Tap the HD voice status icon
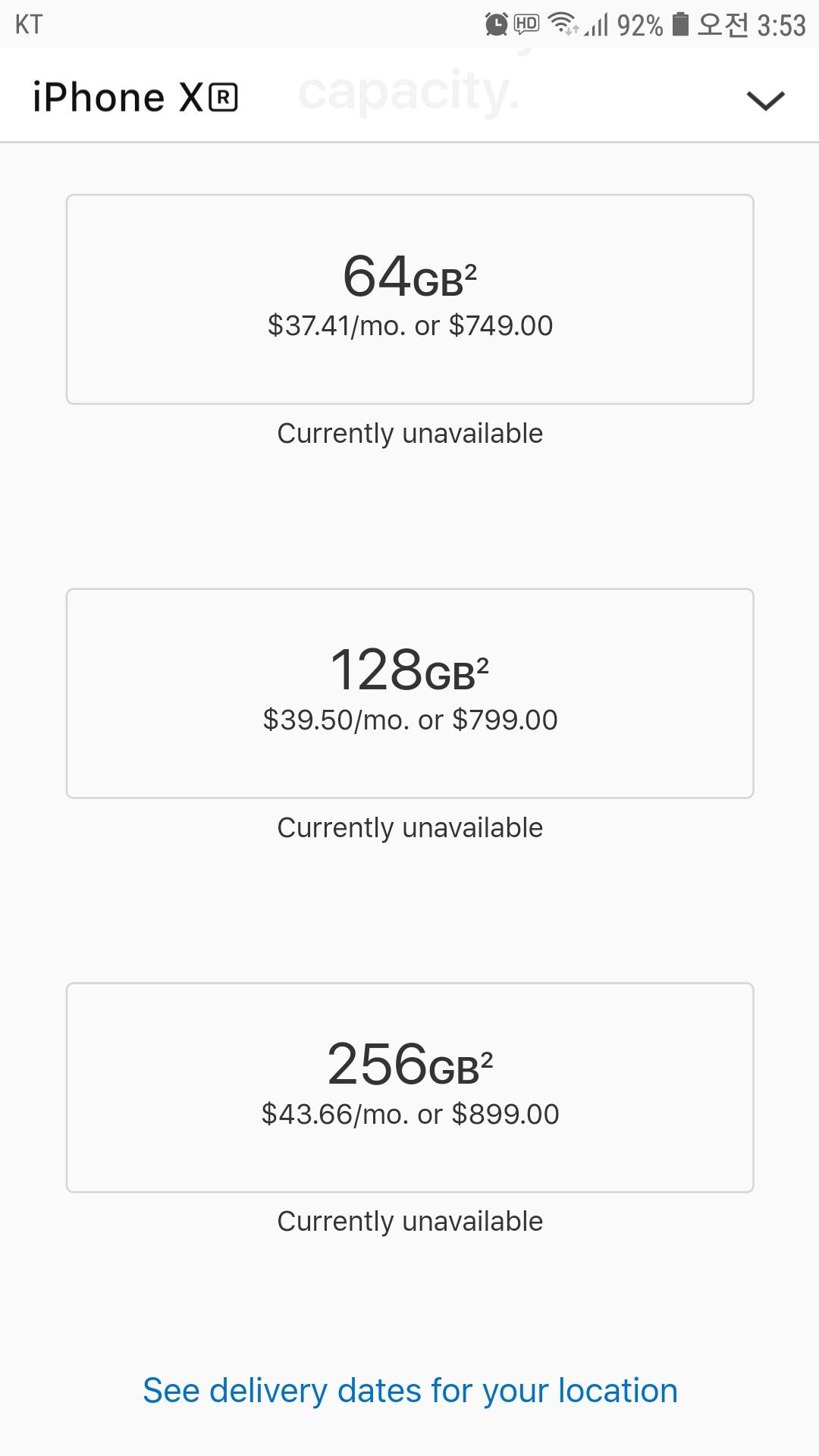819x1456 pixels. coord(526,24)
